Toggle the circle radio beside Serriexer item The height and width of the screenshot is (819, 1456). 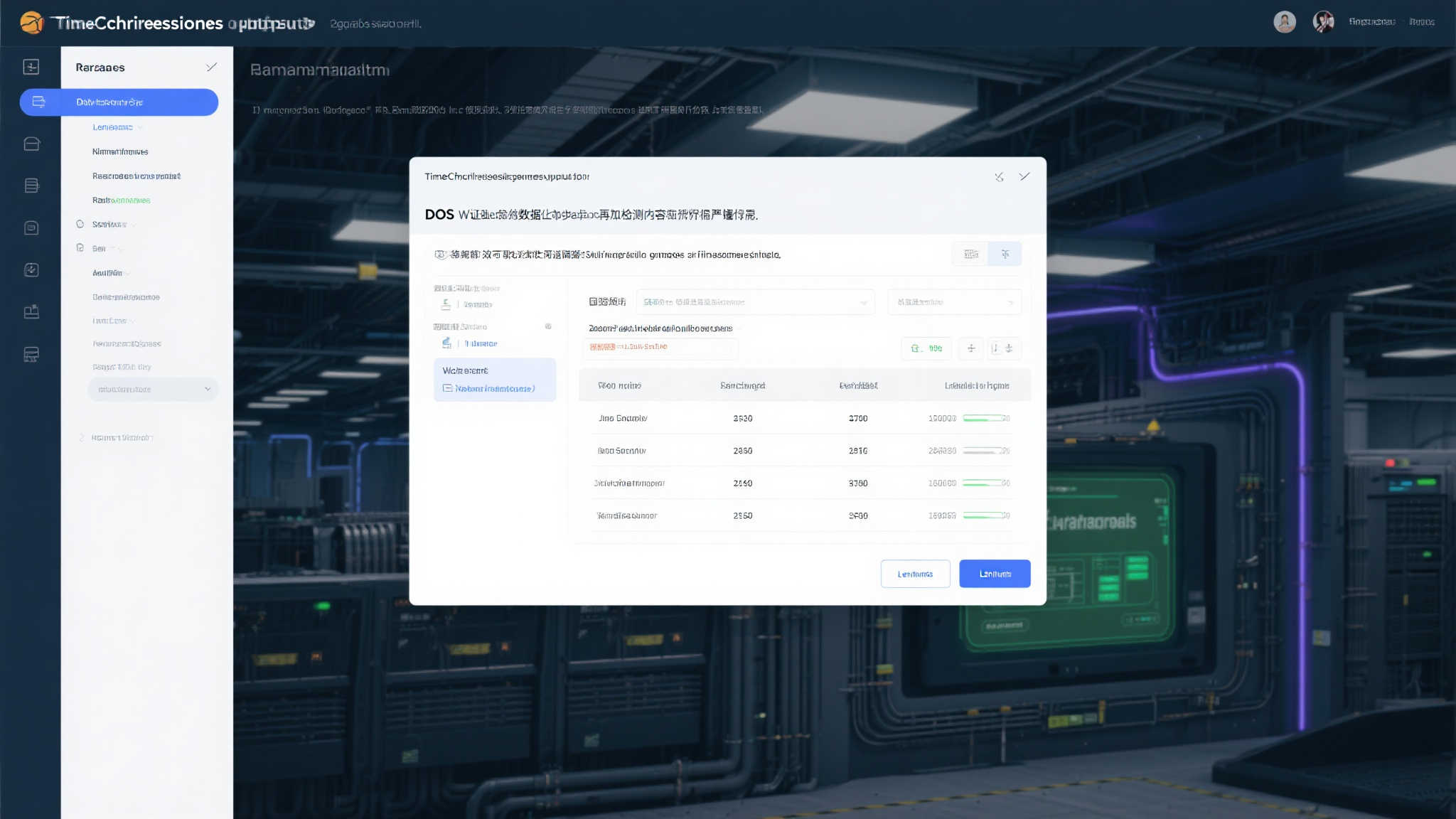tap(80, 224)
